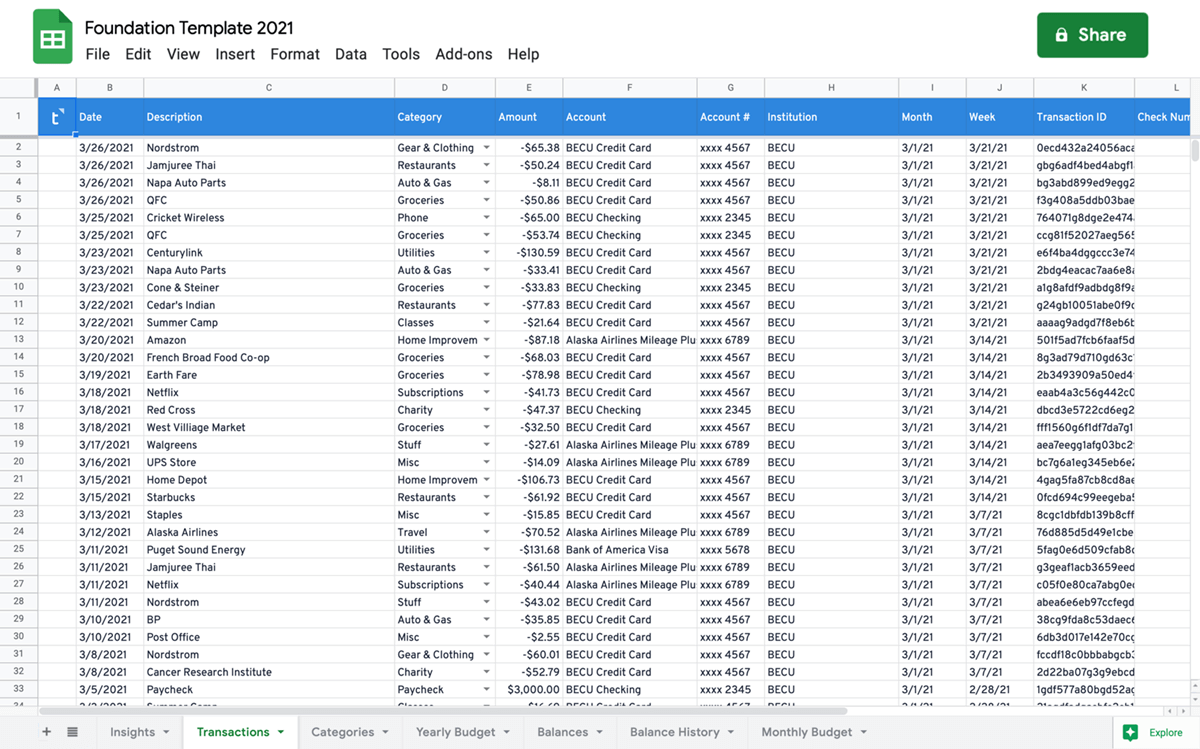Click the Share button
The height and width of the screenshot is (749, 1200).
[1092, 35]
